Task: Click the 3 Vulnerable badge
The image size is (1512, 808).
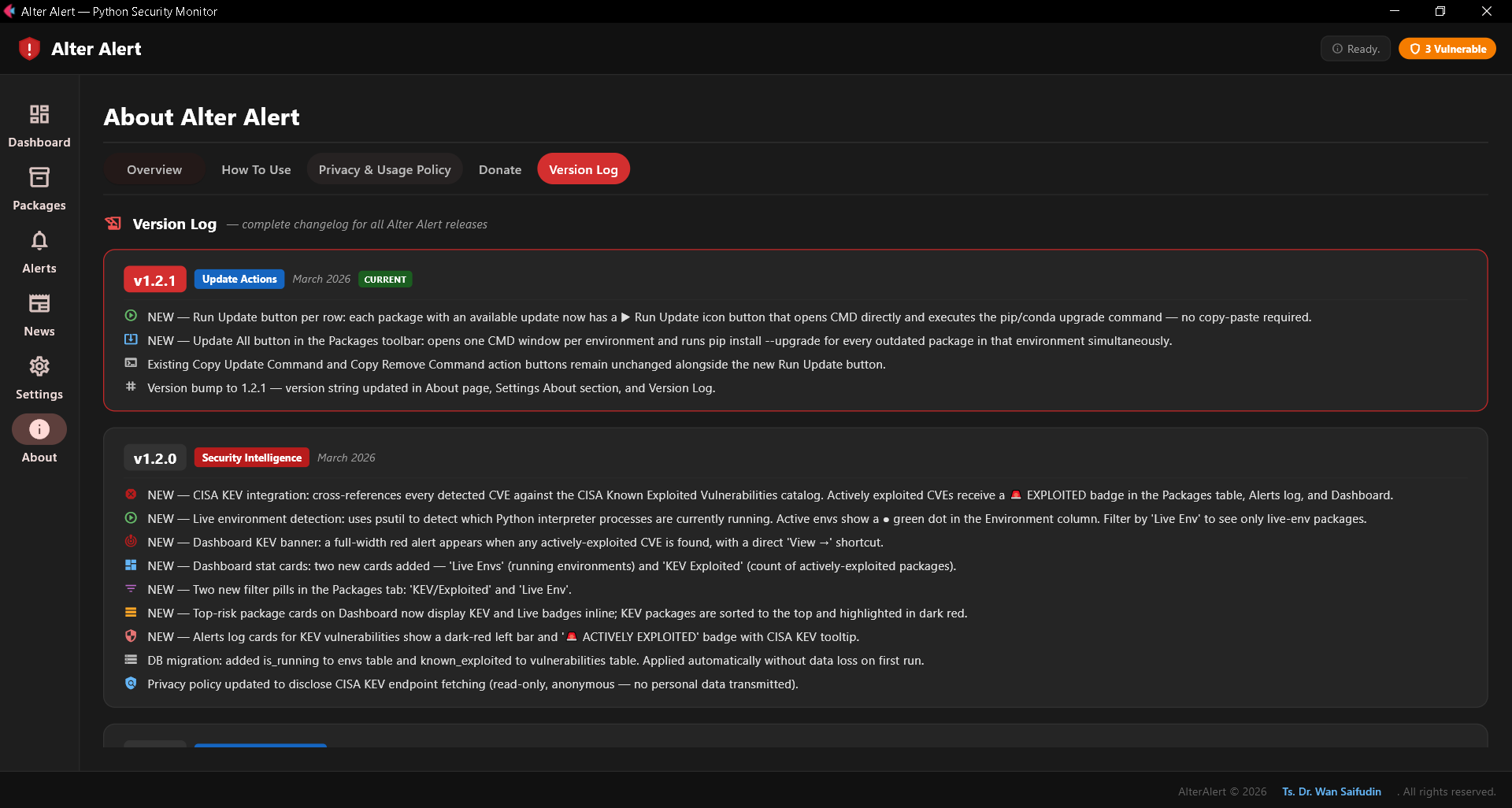Action: 1447,48
